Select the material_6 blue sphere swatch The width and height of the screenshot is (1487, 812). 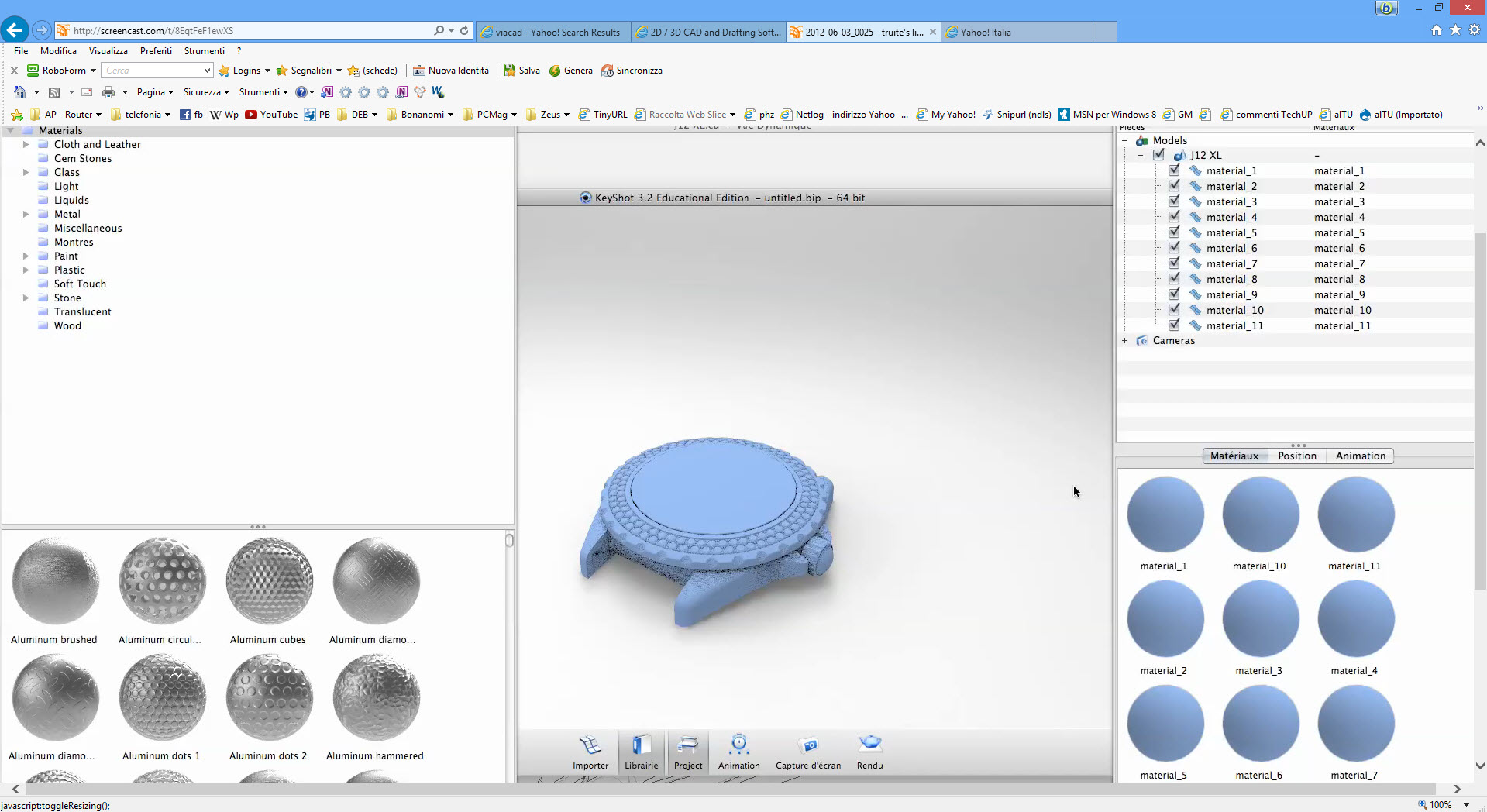(x=1260, y=724)
